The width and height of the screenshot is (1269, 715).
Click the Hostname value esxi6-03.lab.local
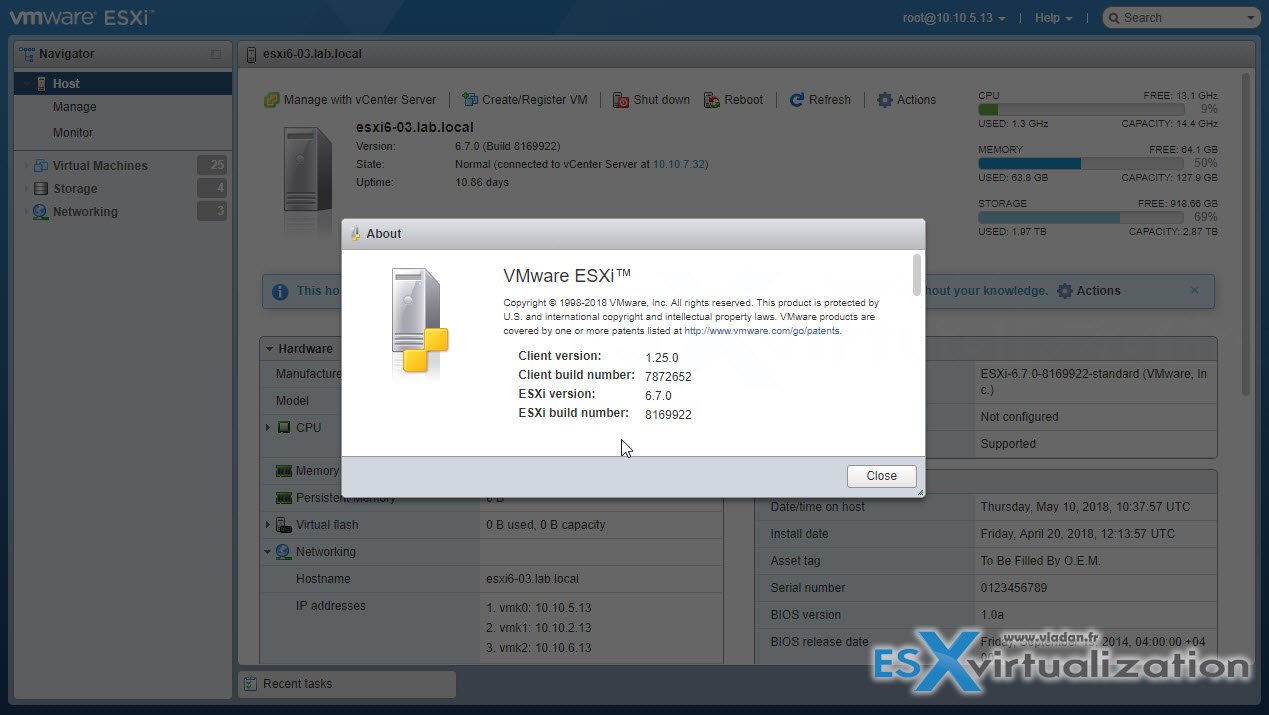pos(532,579)
